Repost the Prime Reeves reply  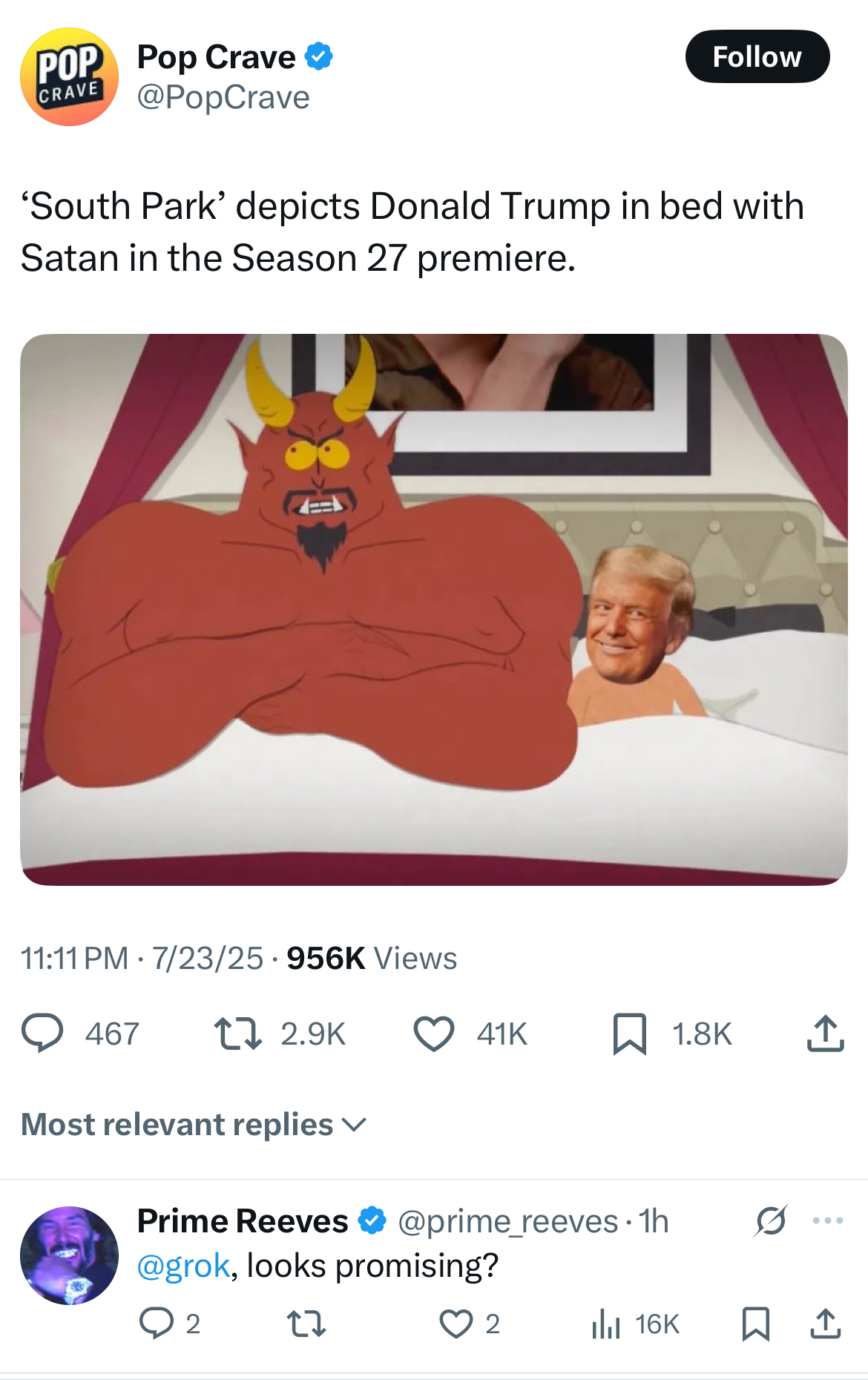[x=306, y=1324]
